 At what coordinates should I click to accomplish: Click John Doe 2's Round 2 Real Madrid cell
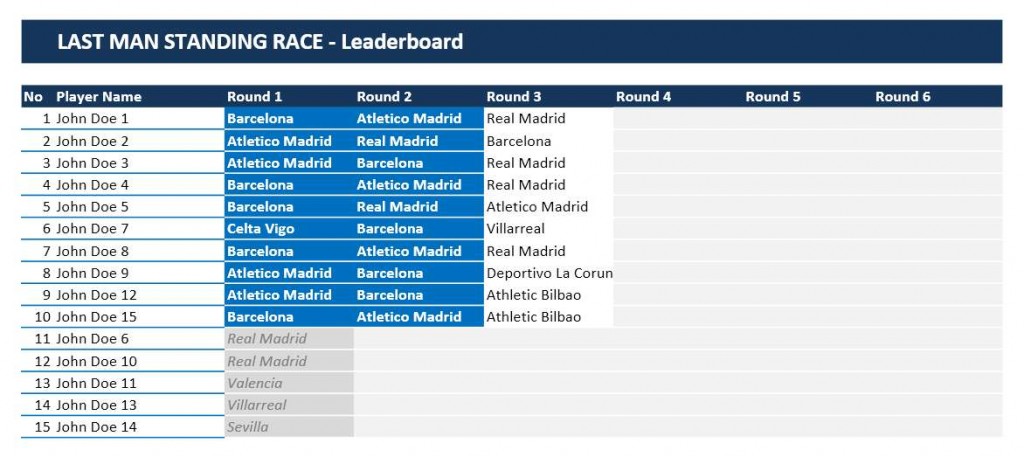419,141
